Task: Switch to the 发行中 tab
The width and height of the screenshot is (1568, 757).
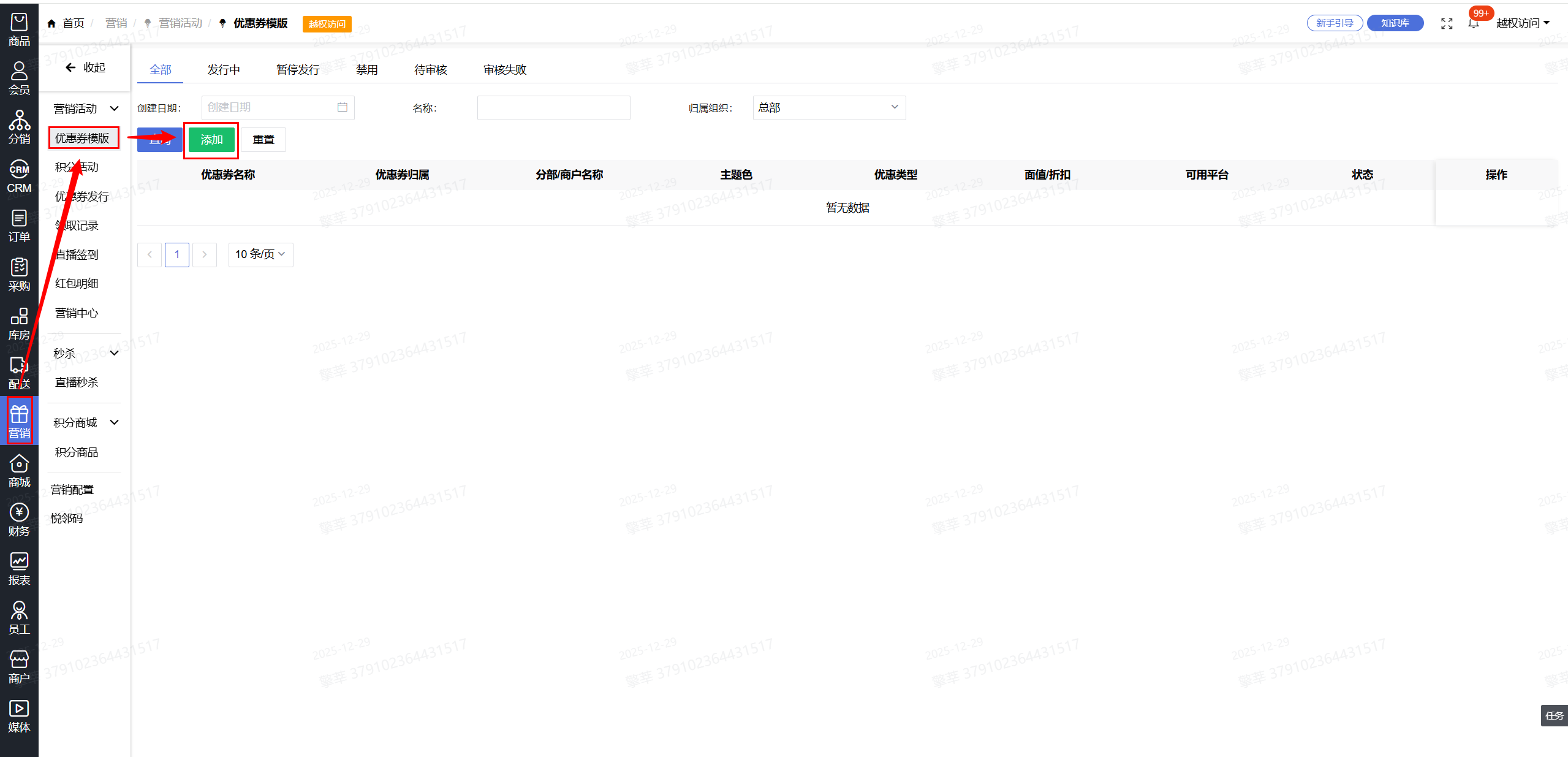Action: pos(224,70)
